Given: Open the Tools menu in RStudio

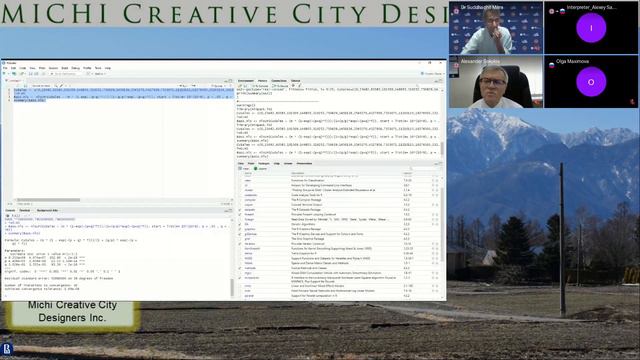Looking at the screenshot, I should (98, 68).
